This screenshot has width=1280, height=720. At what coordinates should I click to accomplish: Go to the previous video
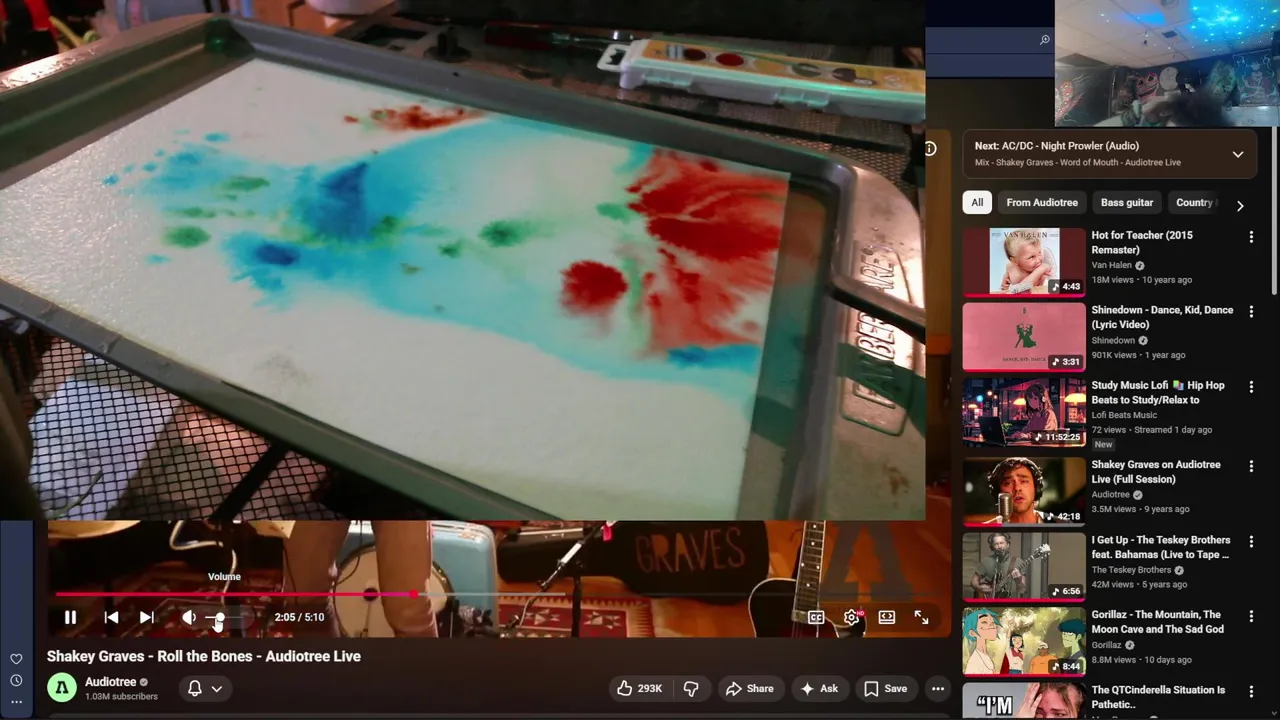tap(111, 617)
